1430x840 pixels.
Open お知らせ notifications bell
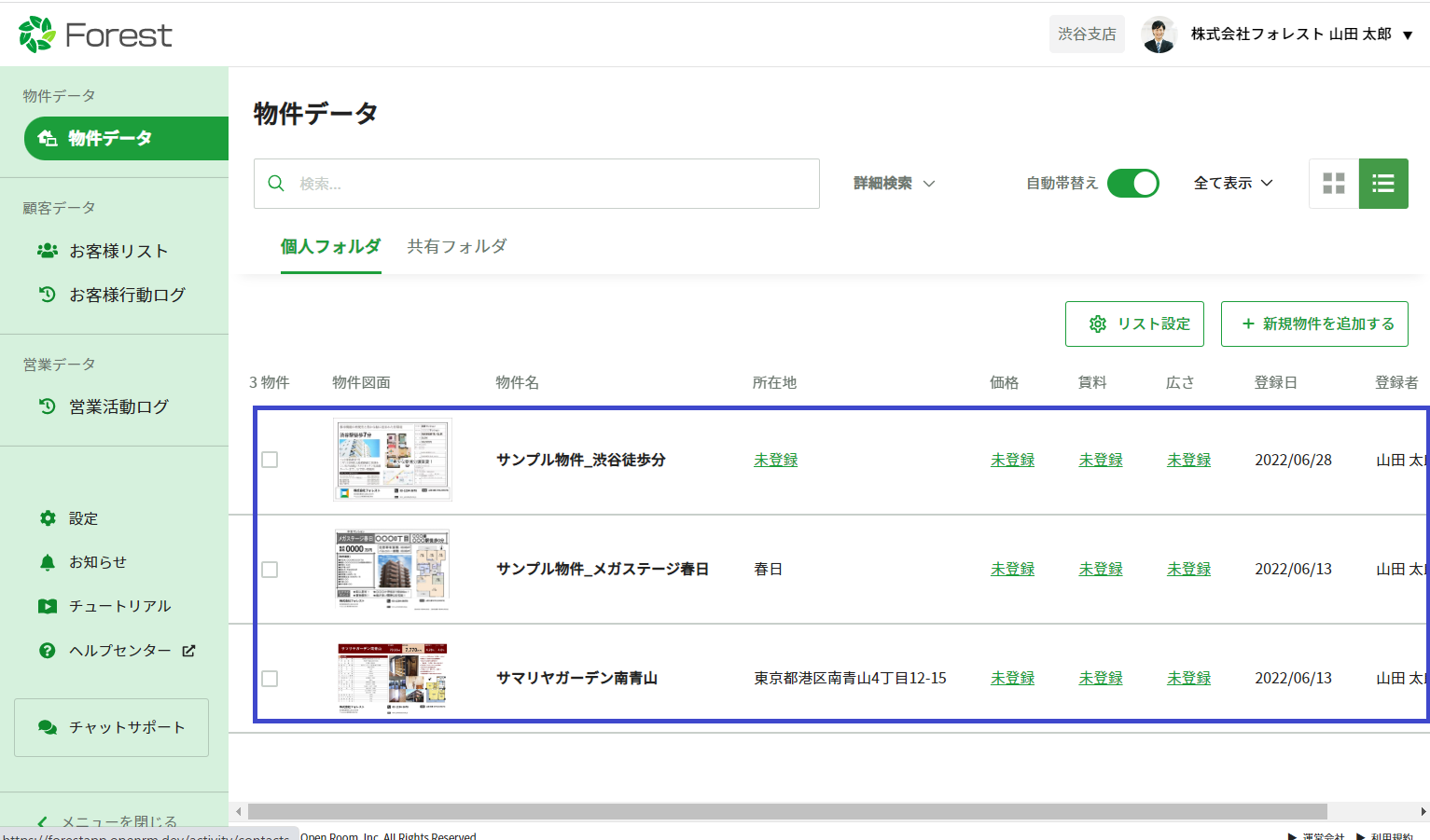pos(49,562)
